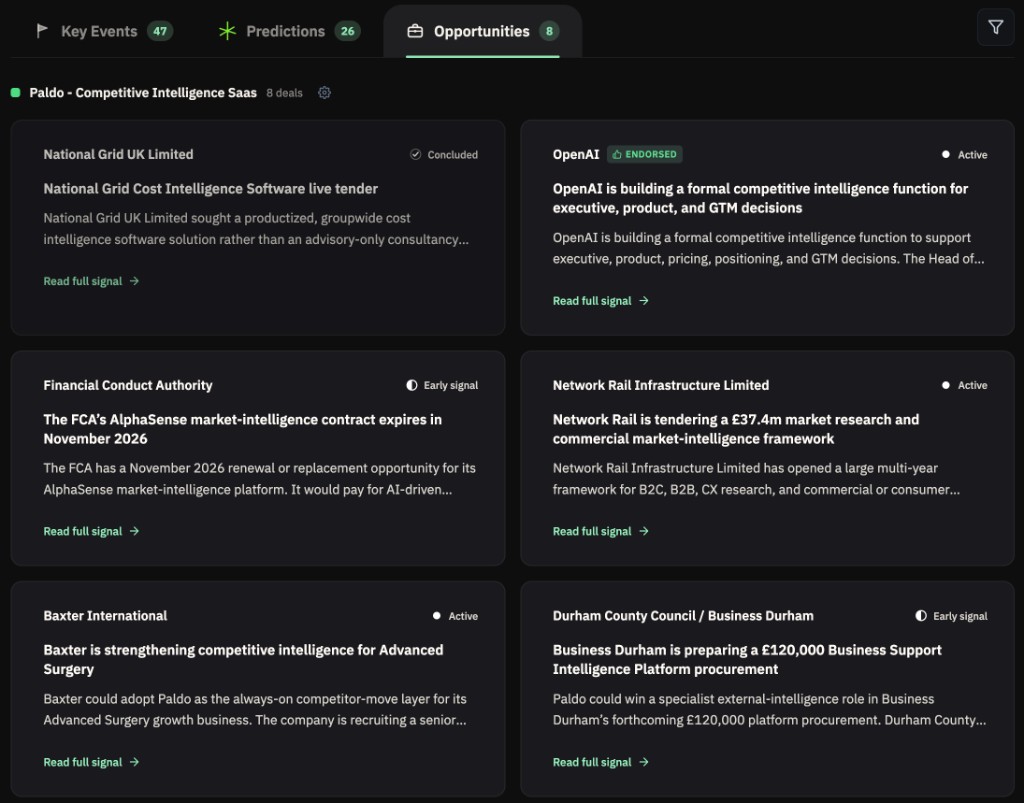The image size is (1024, 803).
Task: Click arrow after Network Rail Read full signal
Action: pyautogui.click(x=643, y=531)
